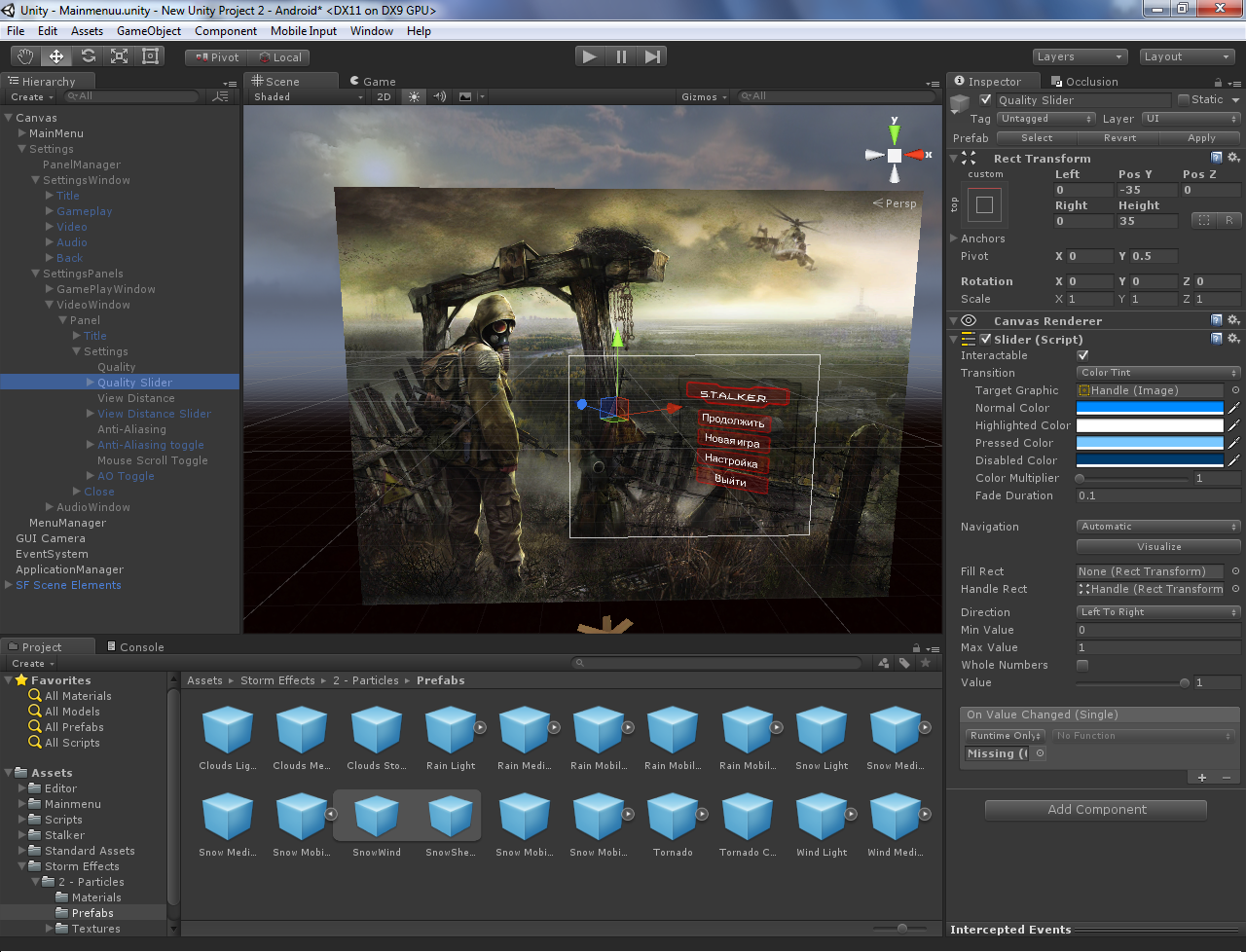Select the Rect Transform tool

(150, 56)
